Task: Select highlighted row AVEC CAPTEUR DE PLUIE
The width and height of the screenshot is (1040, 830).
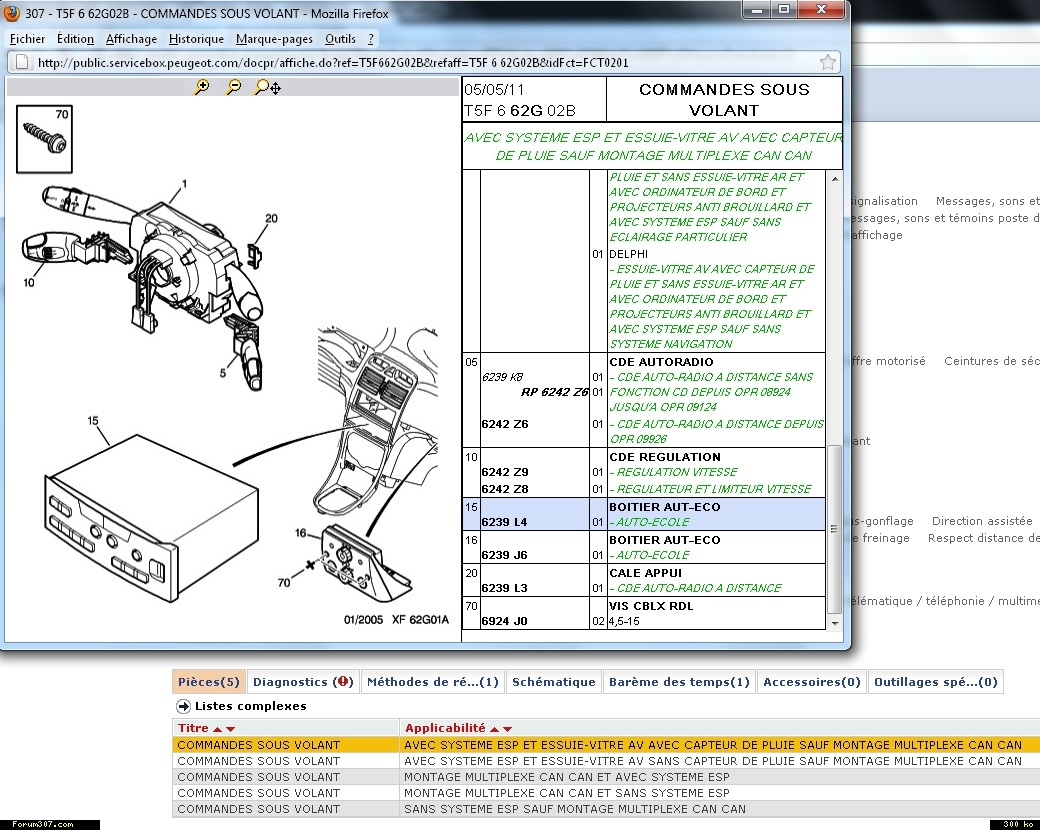Action: point(606,745)
